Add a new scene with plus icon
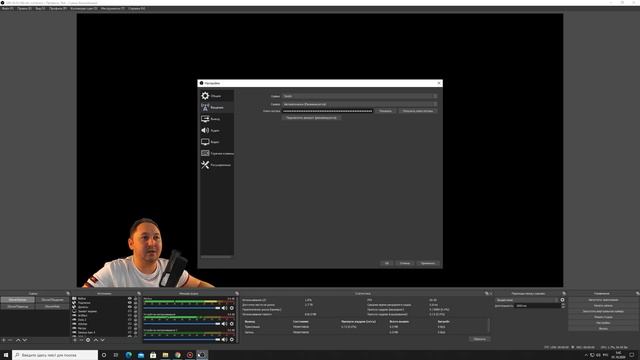 (3, 340)
